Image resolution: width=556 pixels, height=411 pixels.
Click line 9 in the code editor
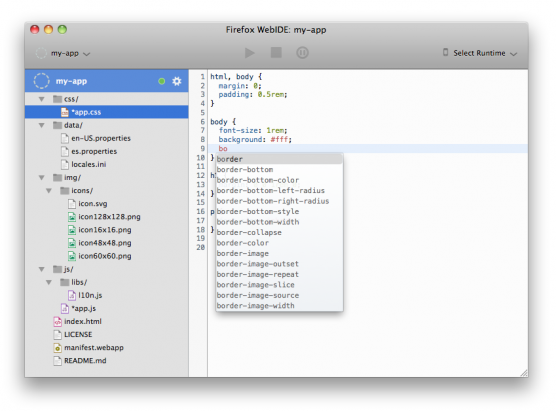pyautogui.click(x=368, y=149)
